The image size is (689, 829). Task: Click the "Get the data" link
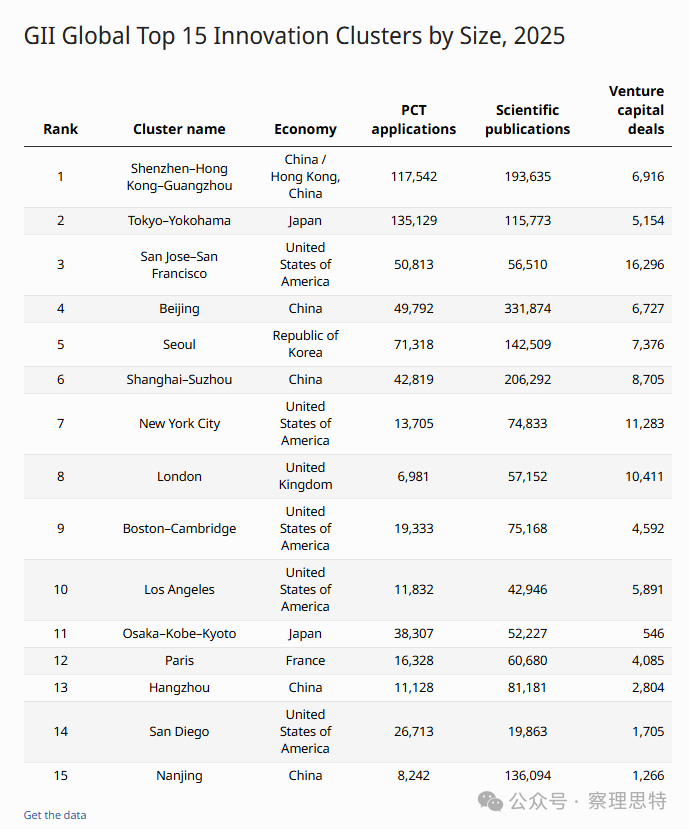coord(55,815)
